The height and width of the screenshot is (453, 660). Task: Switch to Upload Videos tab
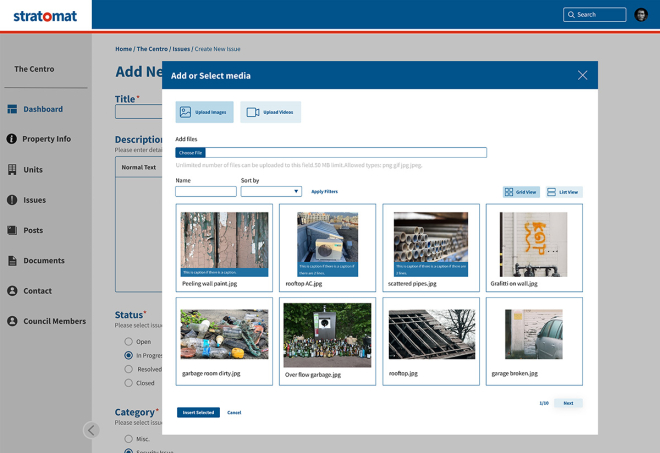point(271,112)
